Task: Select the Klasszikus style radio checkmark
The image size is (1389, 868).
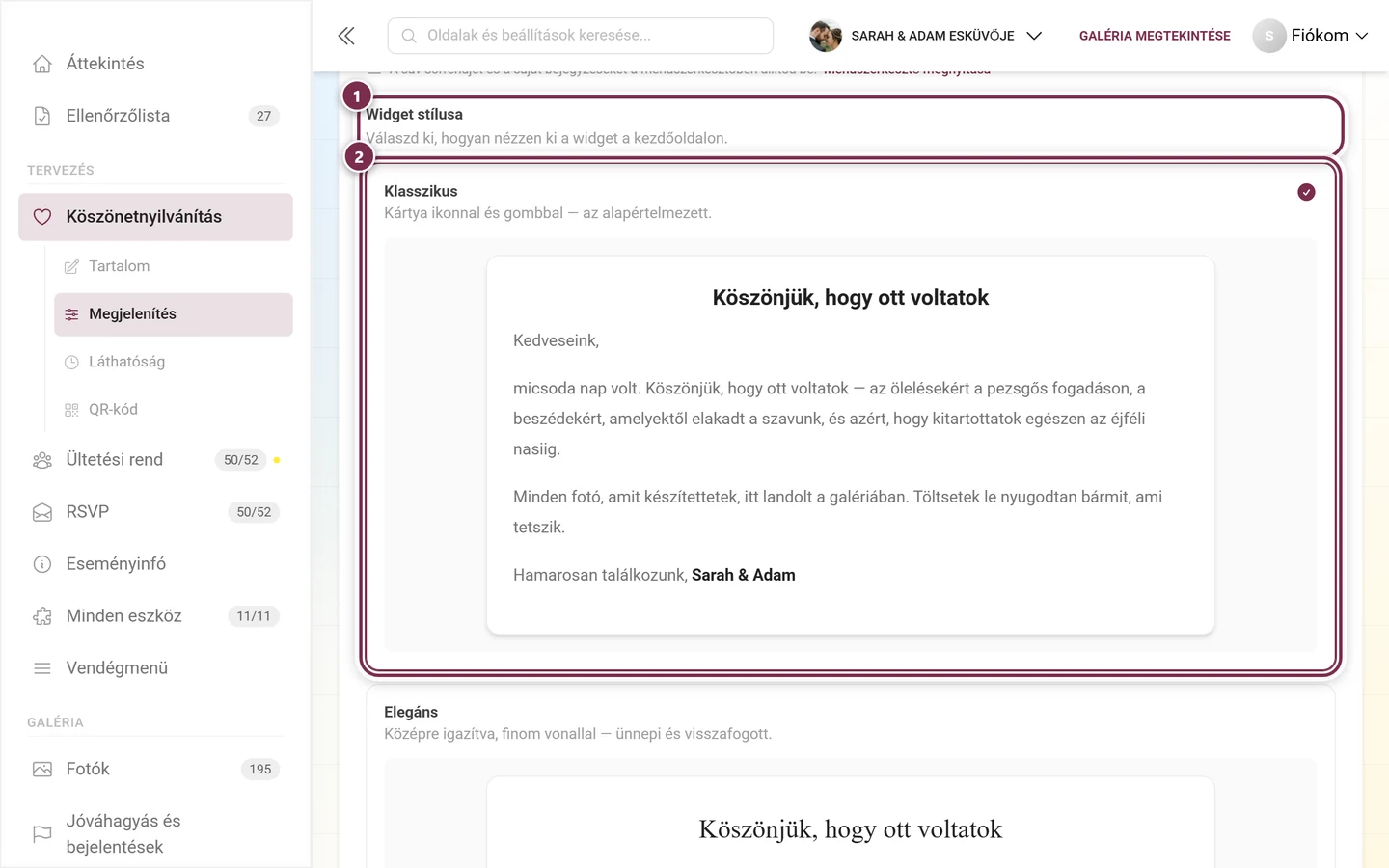Action: (1306, 192)
